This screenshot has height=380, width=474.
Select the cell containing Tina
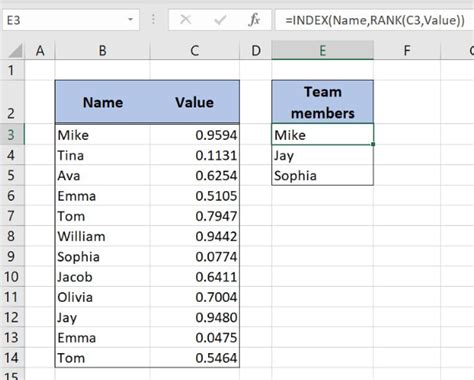[x=103, y=155]
